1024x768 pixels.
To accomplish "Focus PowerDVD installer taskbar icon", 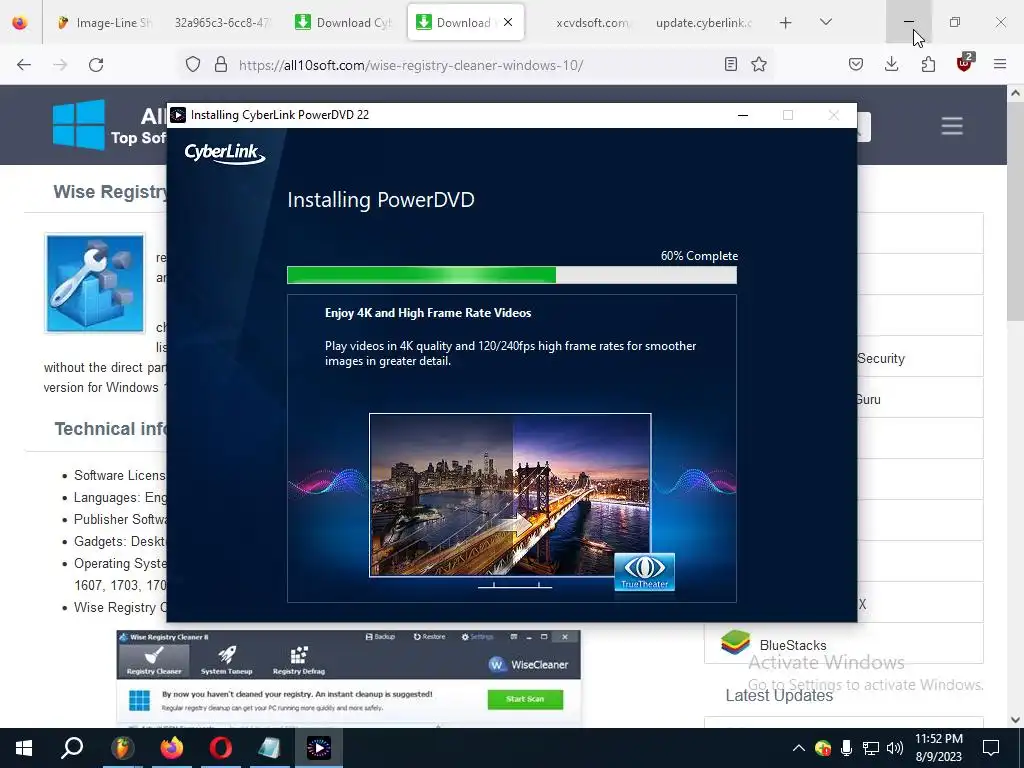I will [x=319, y=748].
